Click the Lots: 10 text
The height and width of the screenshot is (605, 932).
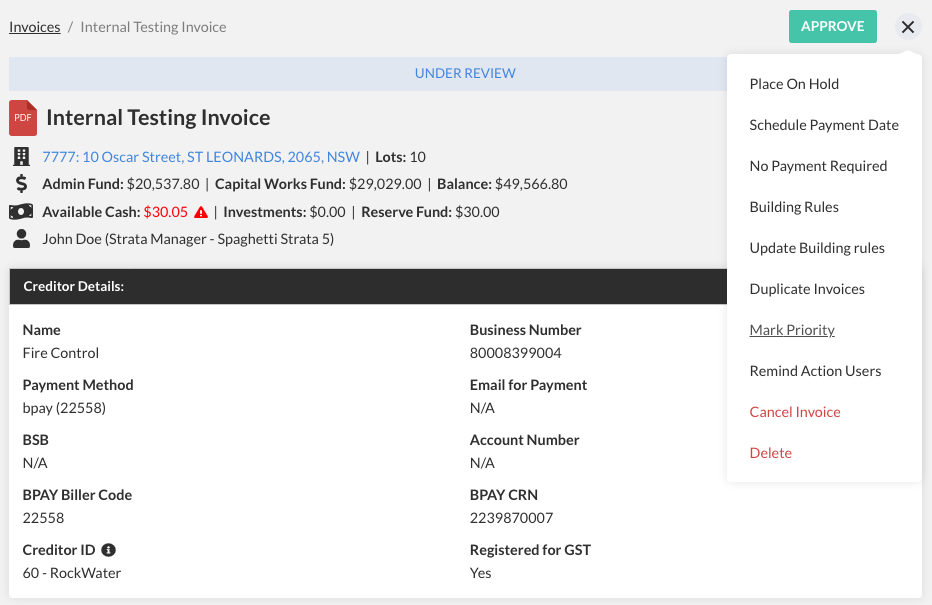[x=400, y=157]
